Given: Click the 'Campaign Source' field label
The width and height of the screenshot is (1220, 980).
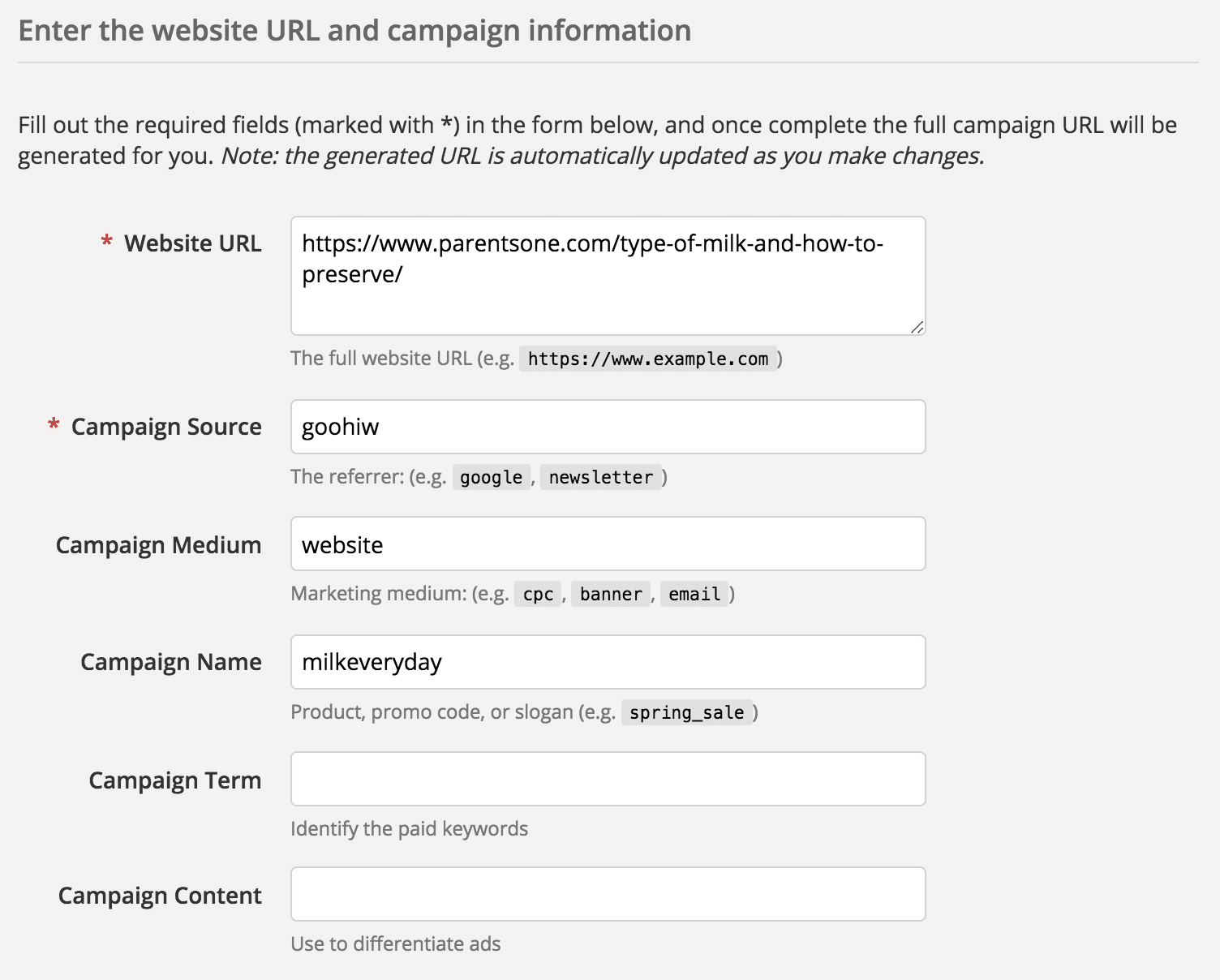Looking at the screenshot, I should point(166,427).
